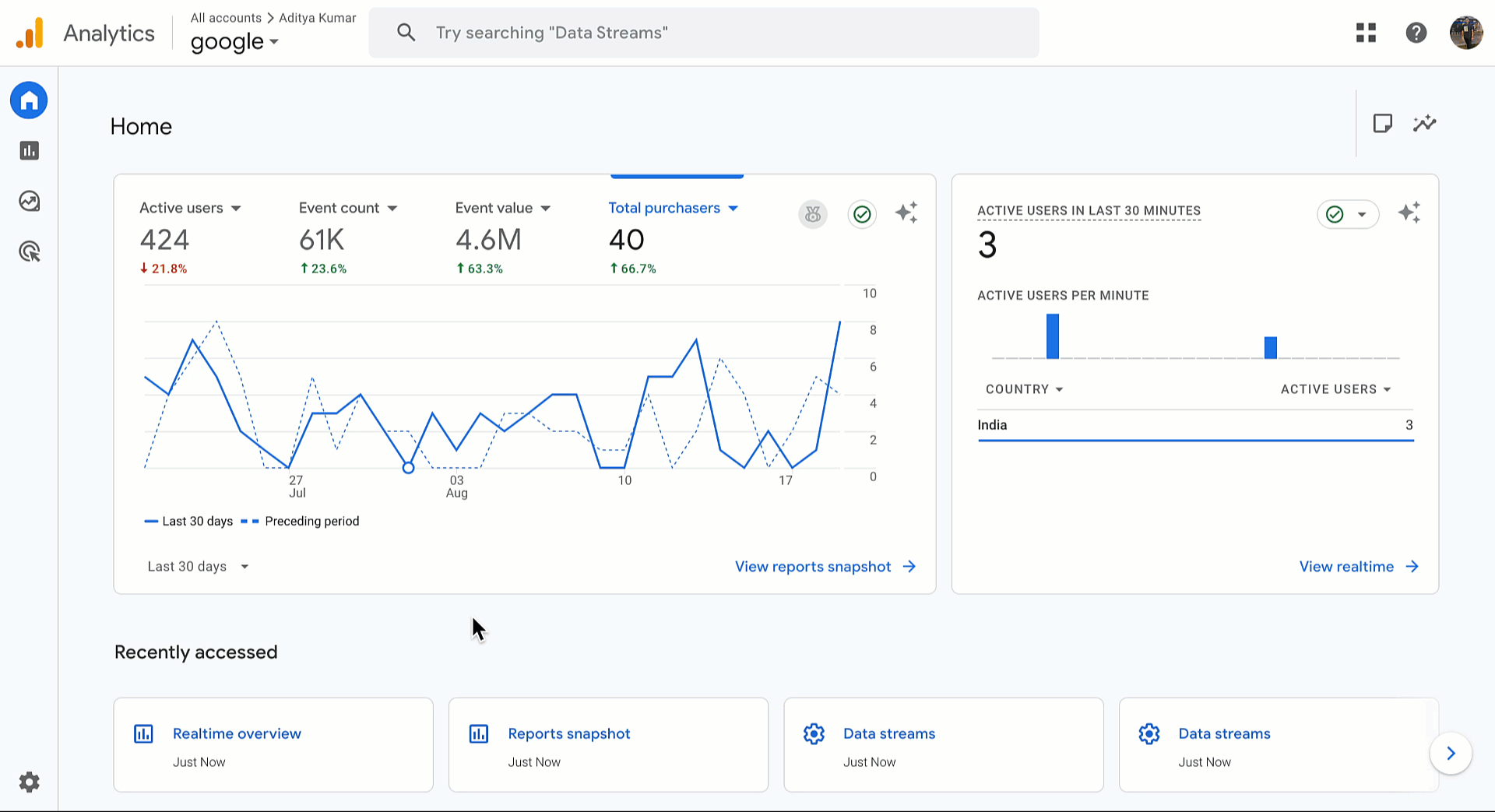Viewport: 1495px width, 812px height.
Task: Open the Last 30 days date range dropdown
Action: tap(198, 567)
